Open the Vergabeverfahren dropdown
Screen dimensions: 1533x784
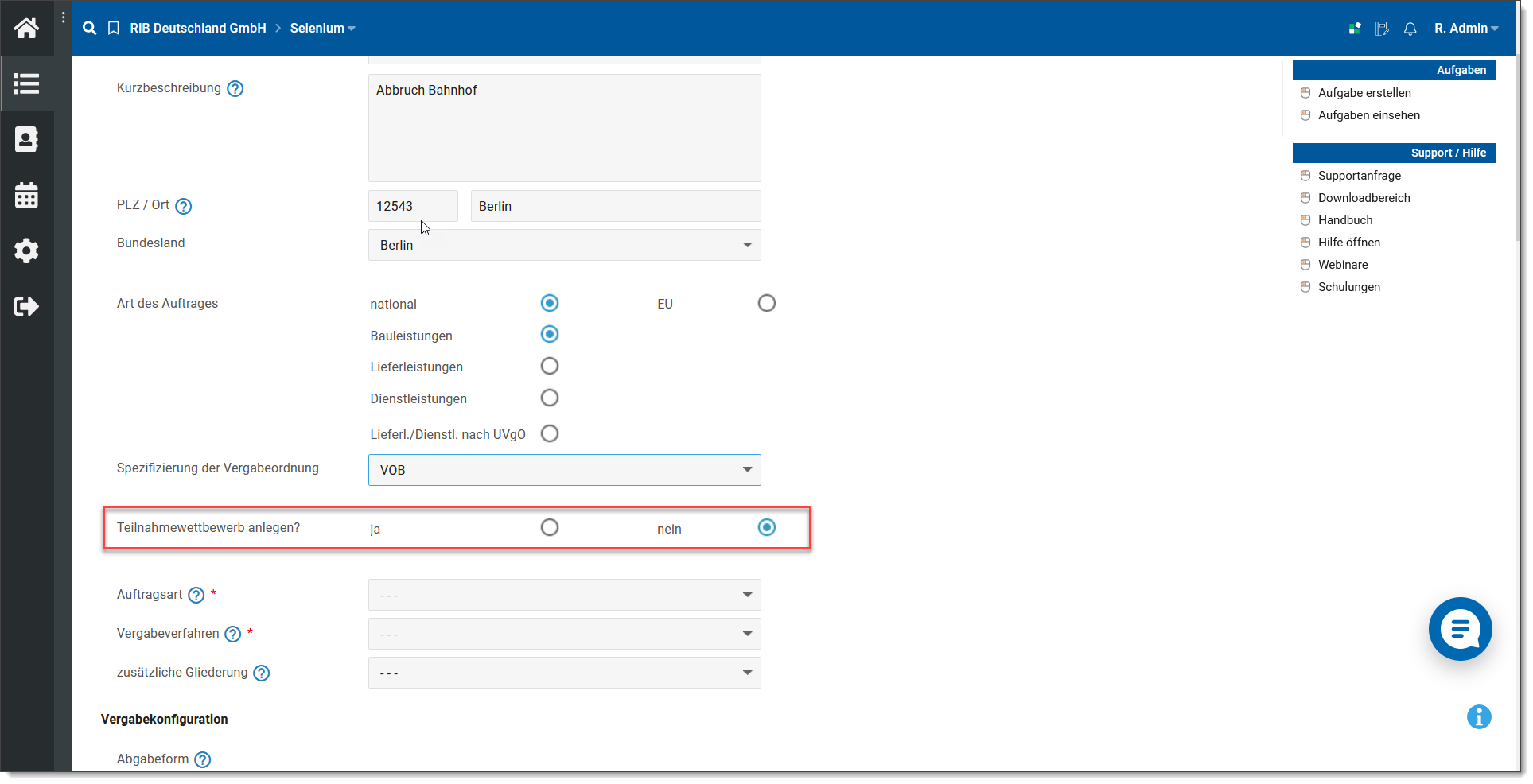click(564, 634)
